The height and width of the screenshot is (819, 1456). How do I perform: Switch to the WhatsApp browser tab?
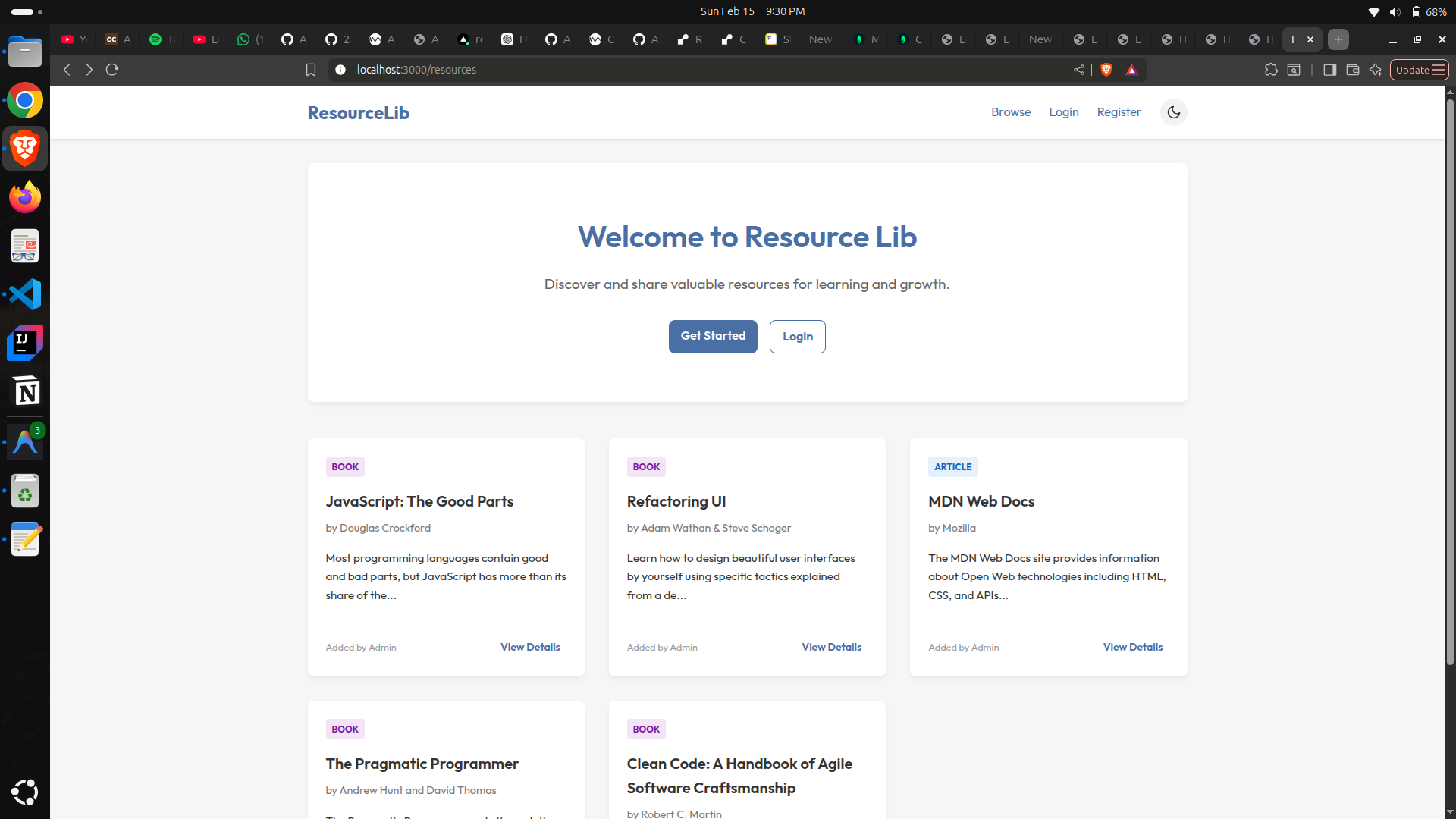click(x=249, y=39)
